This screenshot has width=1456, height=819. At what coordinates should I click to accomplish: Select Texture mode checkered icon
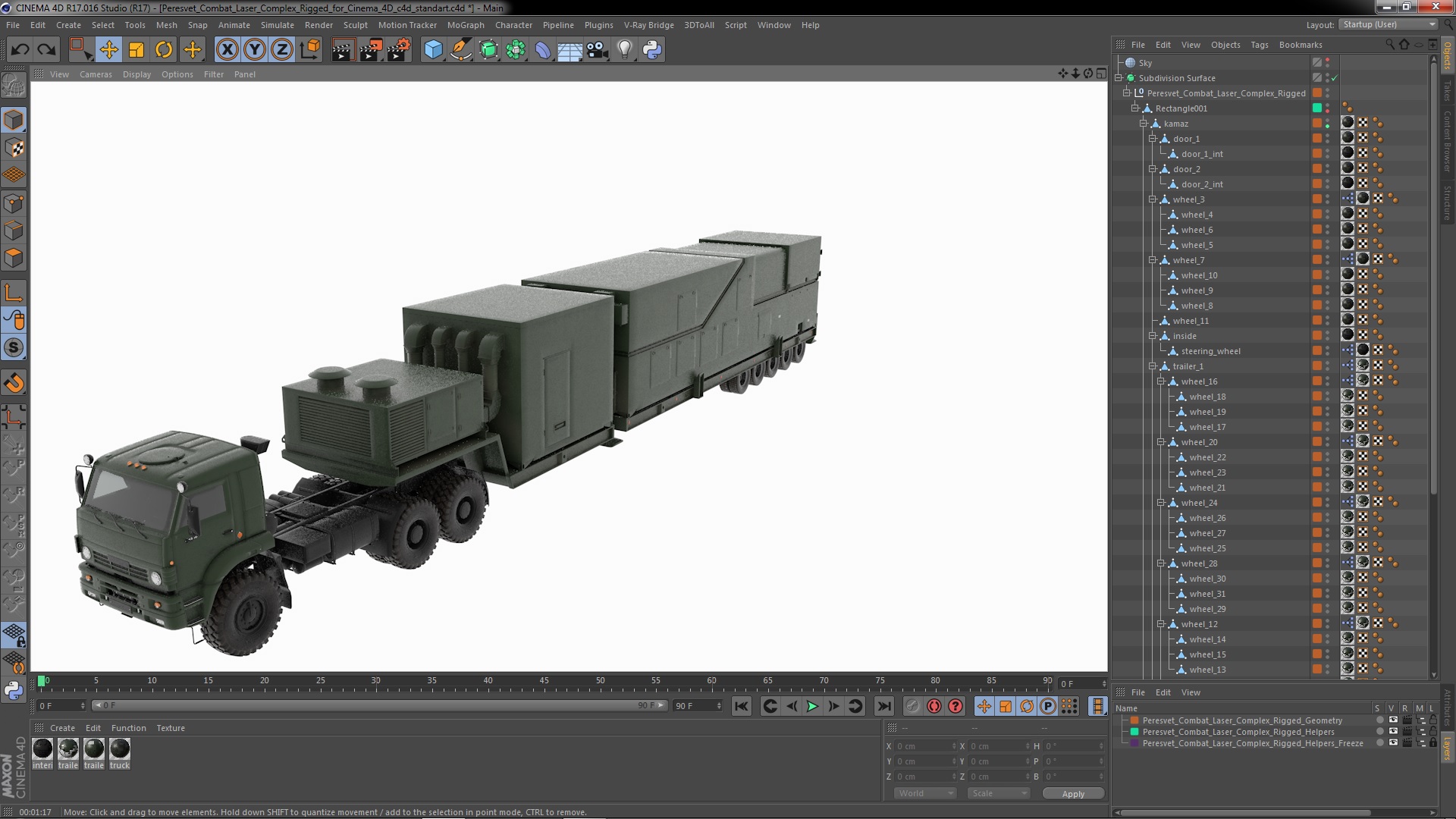pos(14,148)
